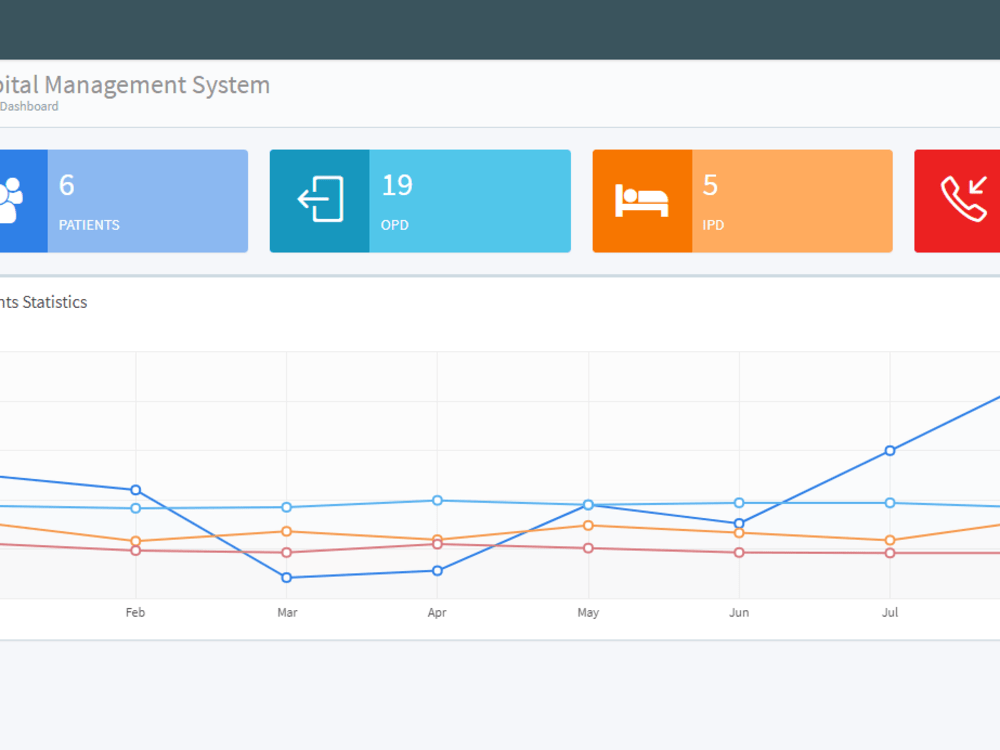
Task: Select orange data point at Feb
Action: [x=136, y=541]
